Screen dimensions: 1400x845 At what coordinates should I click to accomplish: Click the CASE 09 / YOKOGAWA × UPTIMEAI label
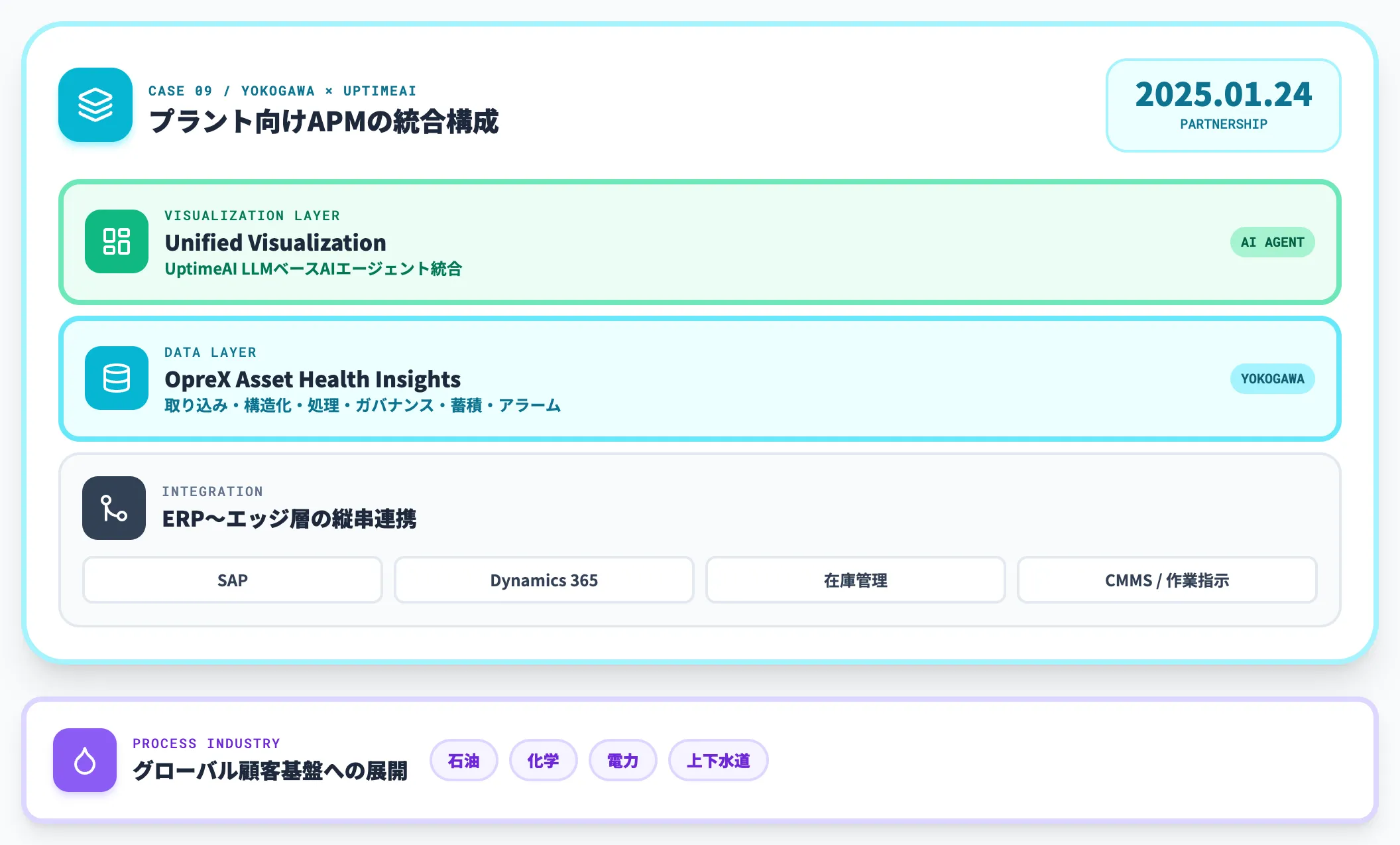coord(282,91)
